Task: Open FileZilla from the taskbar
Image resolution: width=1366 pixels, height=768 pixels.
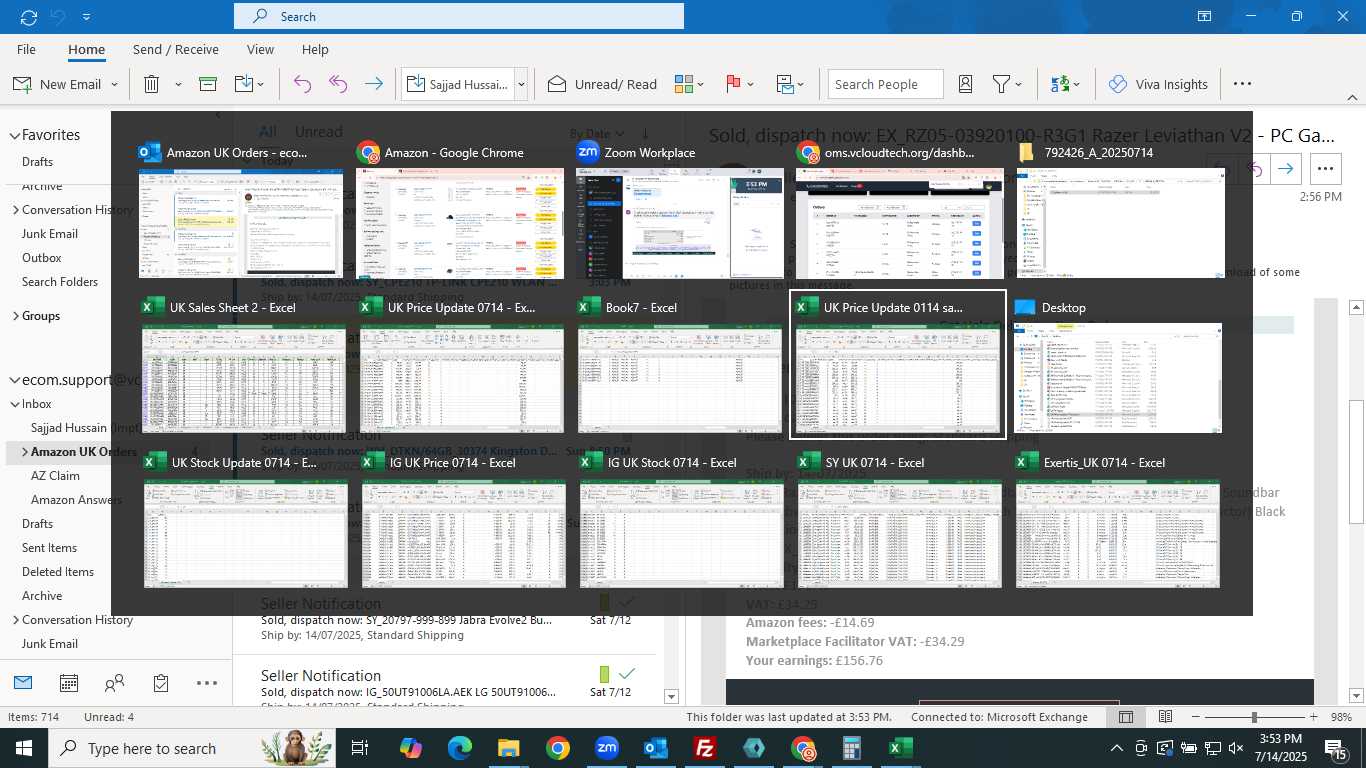Action: [x=705, y=748]
